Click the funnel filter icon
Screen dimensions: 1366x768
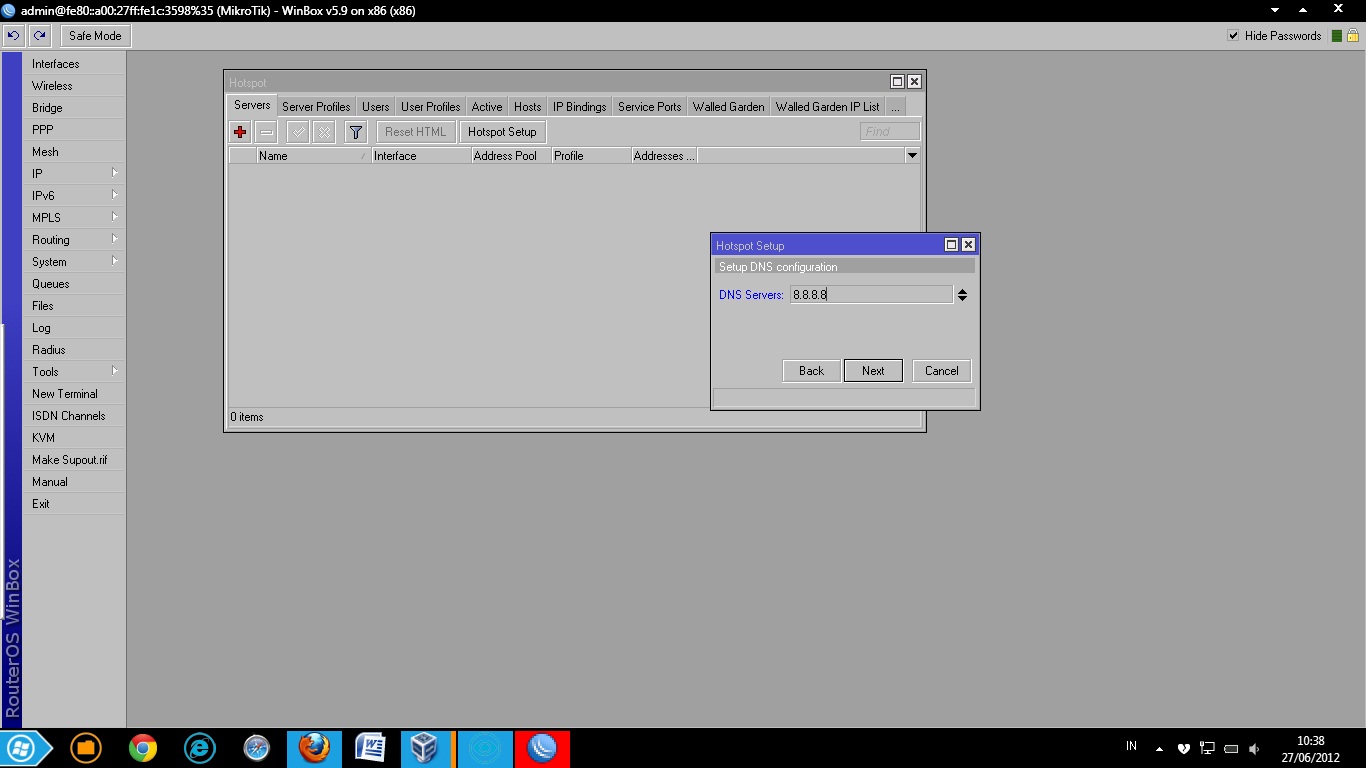click(x=355, y=132)
